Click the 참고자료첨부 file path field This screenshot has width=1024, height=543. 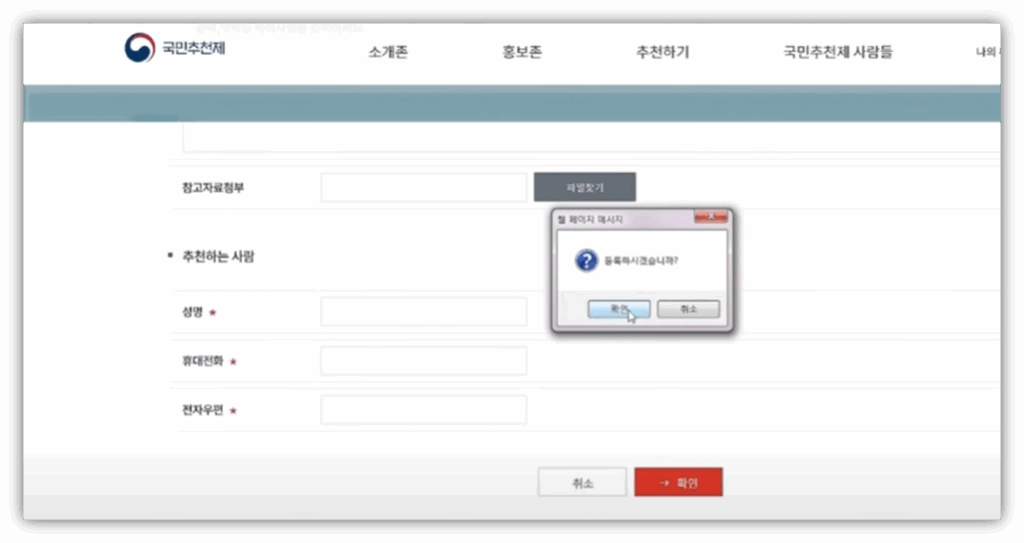pyautogui.click(x=423, y=188)
